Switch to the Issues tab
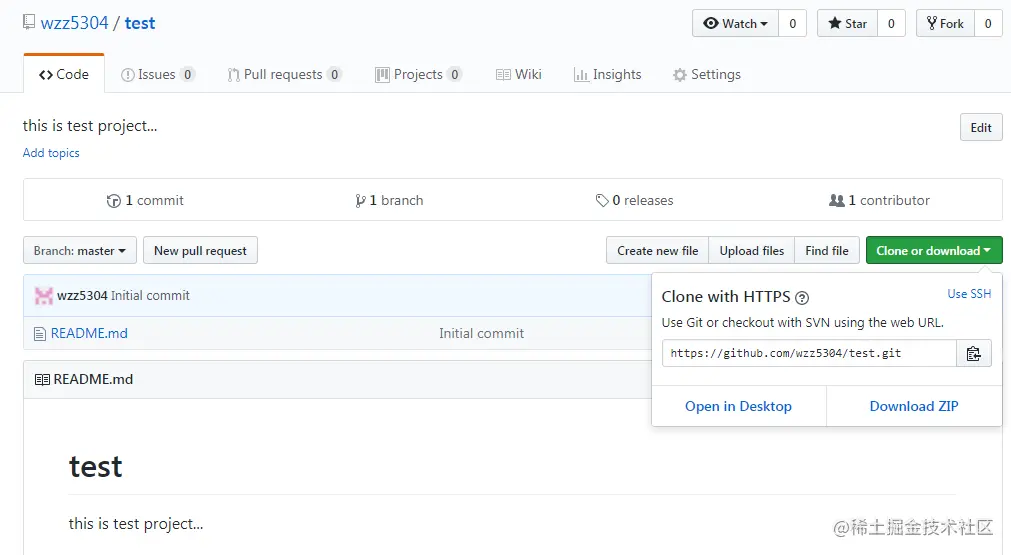This screenshot has width=1011, height=555. point(158,74)
